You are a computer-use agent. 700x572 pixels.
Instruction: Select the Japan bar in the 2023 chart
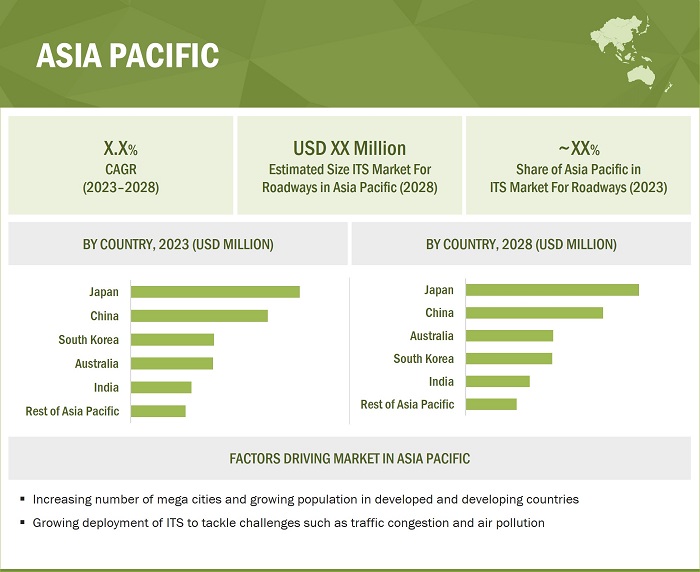tap(215, 292)
